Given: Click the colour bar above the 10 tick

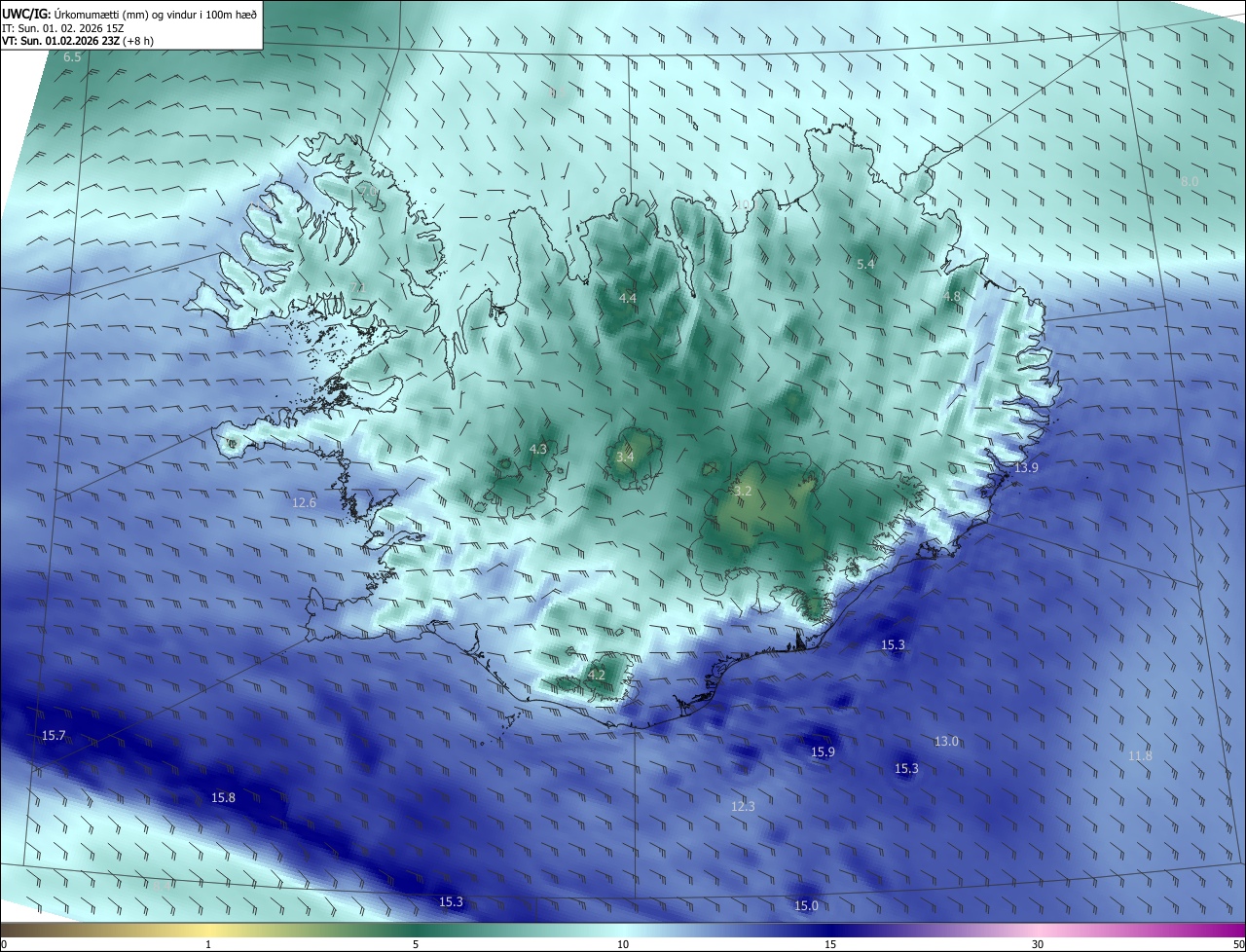Looking at the screenshot, I should 623,930.
